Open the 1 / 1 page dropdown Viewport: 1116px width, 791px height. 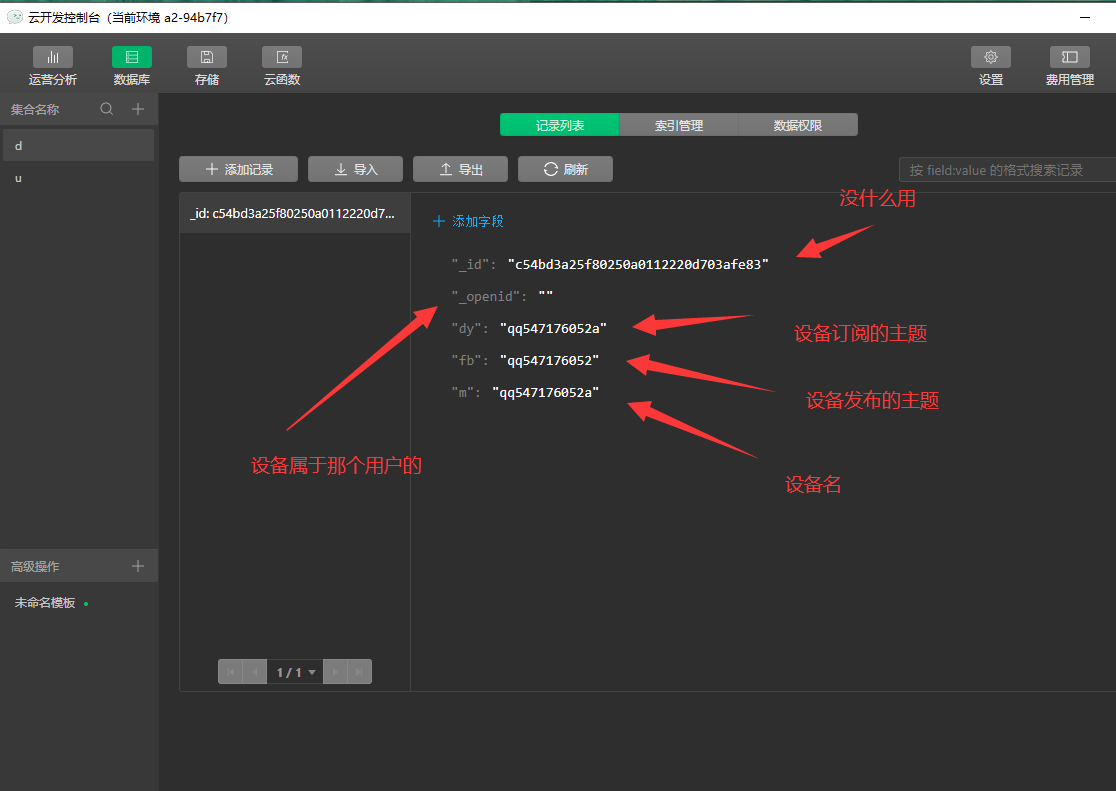pyautogui.click(x=295, y=671)
